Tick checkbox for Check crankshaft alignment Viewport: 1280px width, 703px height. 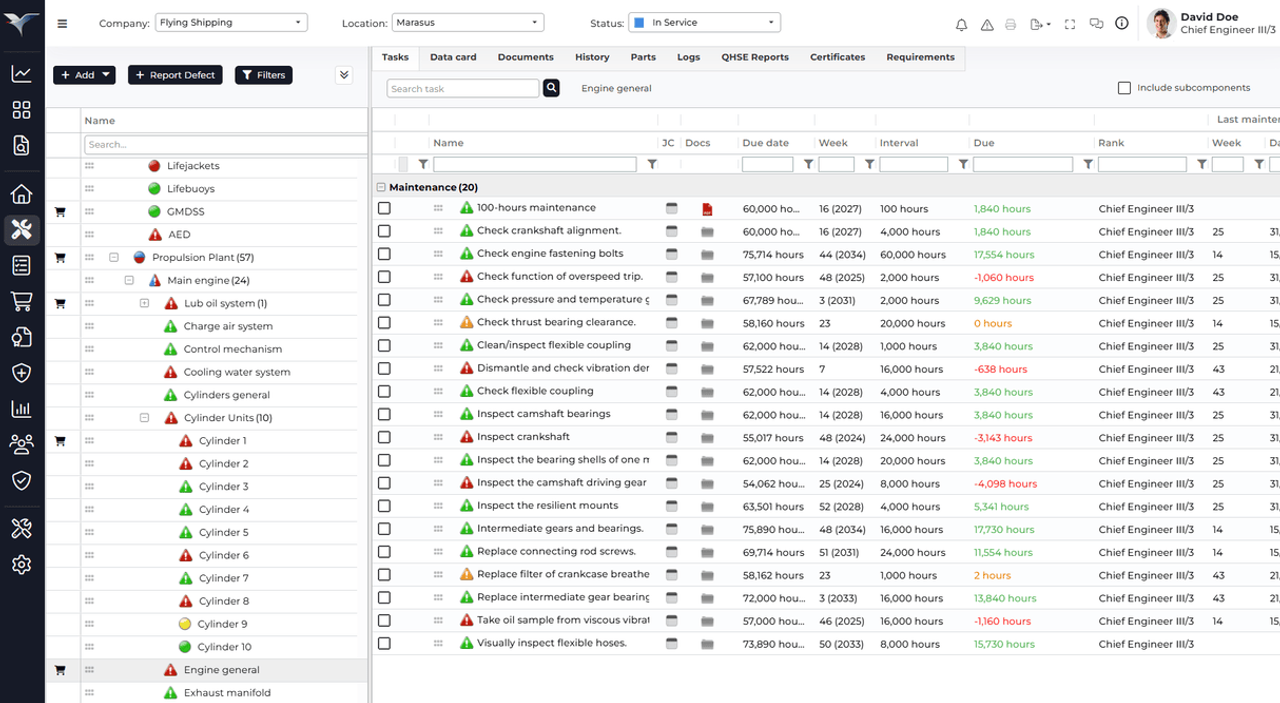(x=384, y=231)
